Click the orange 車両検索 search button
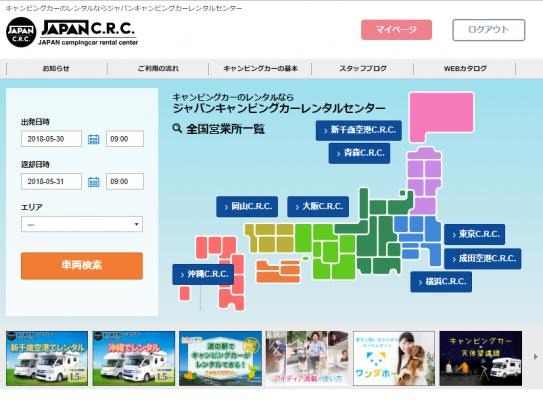 (x=82, y=266)
